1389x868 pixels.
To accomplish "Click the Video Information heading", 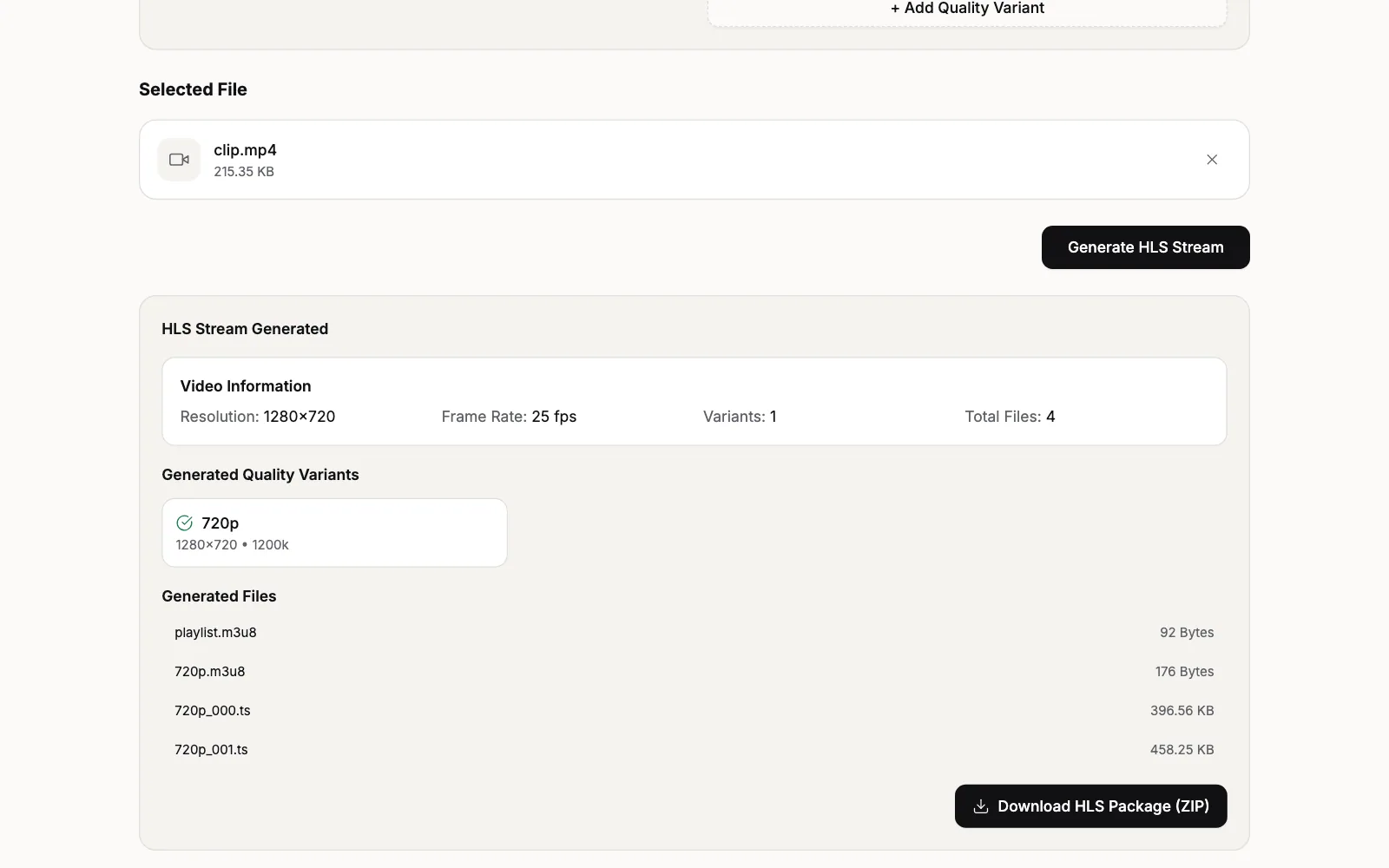I will coord(246,386).
